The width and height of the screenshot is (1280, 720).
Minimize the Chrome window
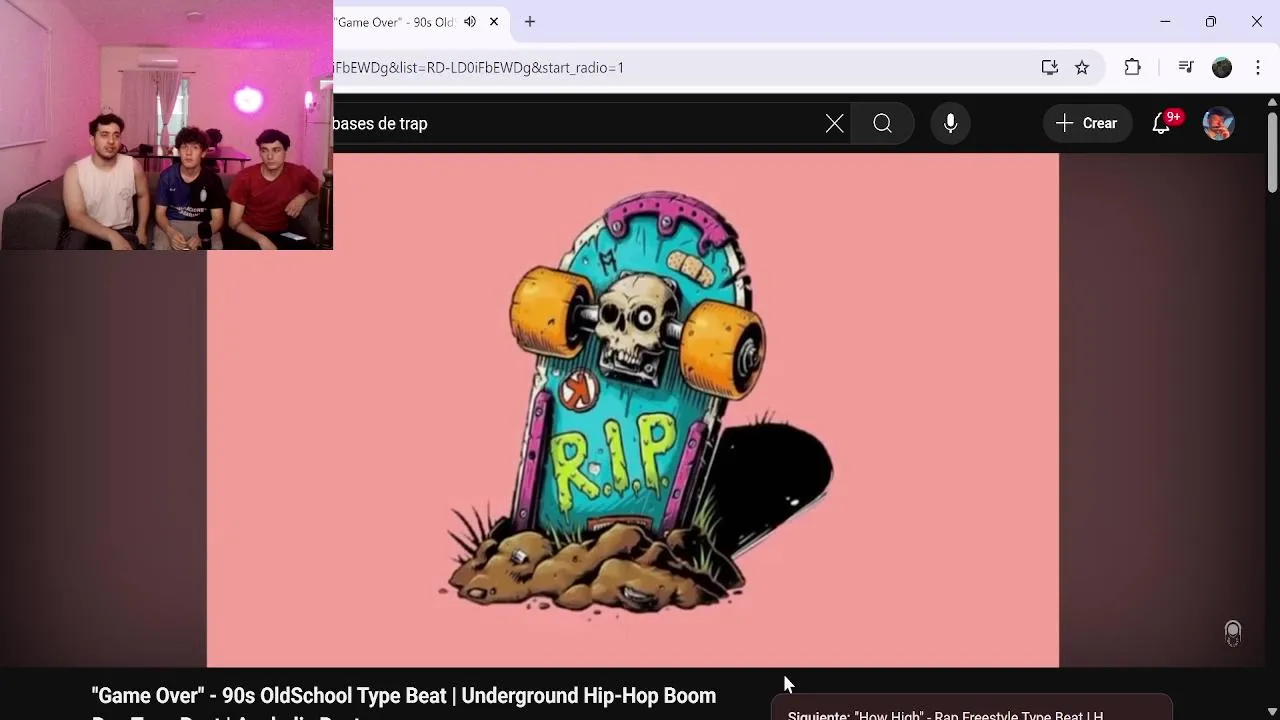[x=1165, y=22]
